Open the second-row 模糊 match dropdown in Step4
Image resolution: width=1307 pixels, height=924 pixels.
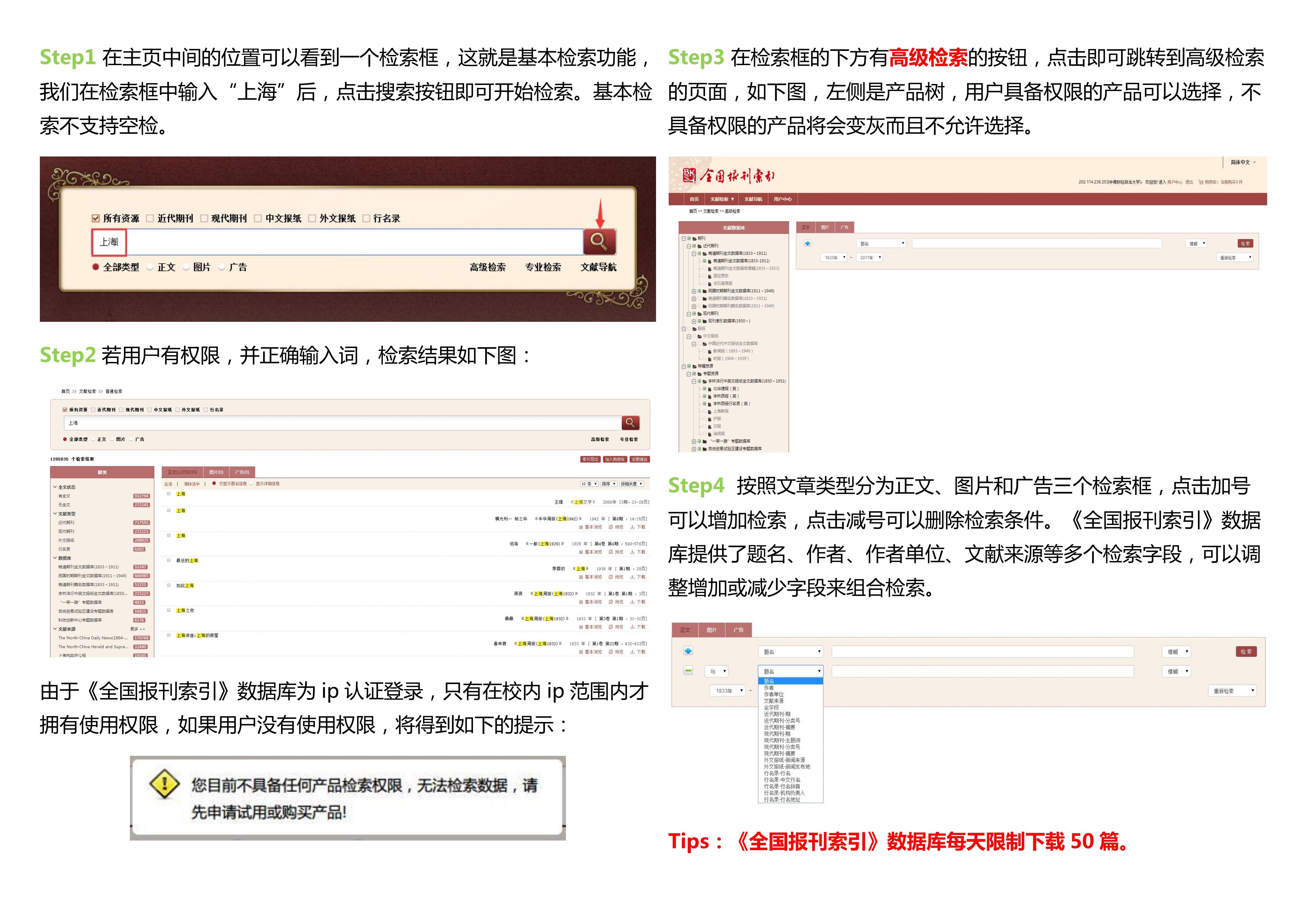tap(1176, 671)
